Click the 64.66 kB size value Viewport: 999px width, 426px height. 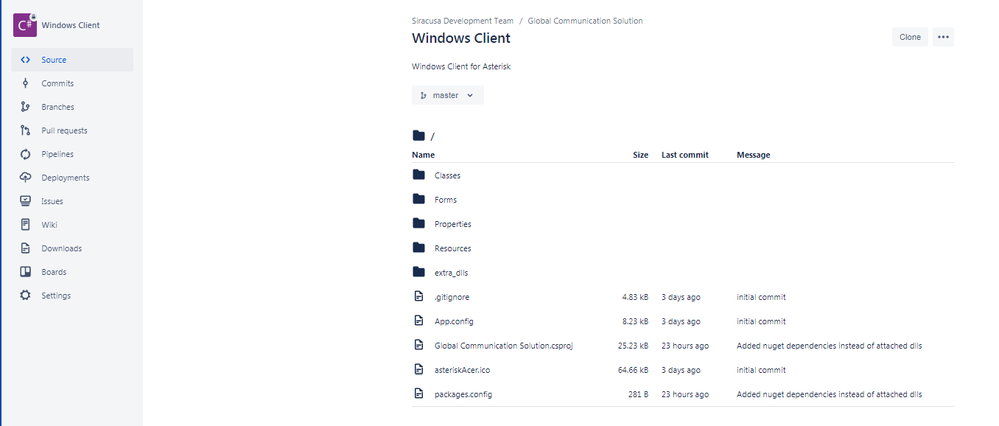(633, 370)
